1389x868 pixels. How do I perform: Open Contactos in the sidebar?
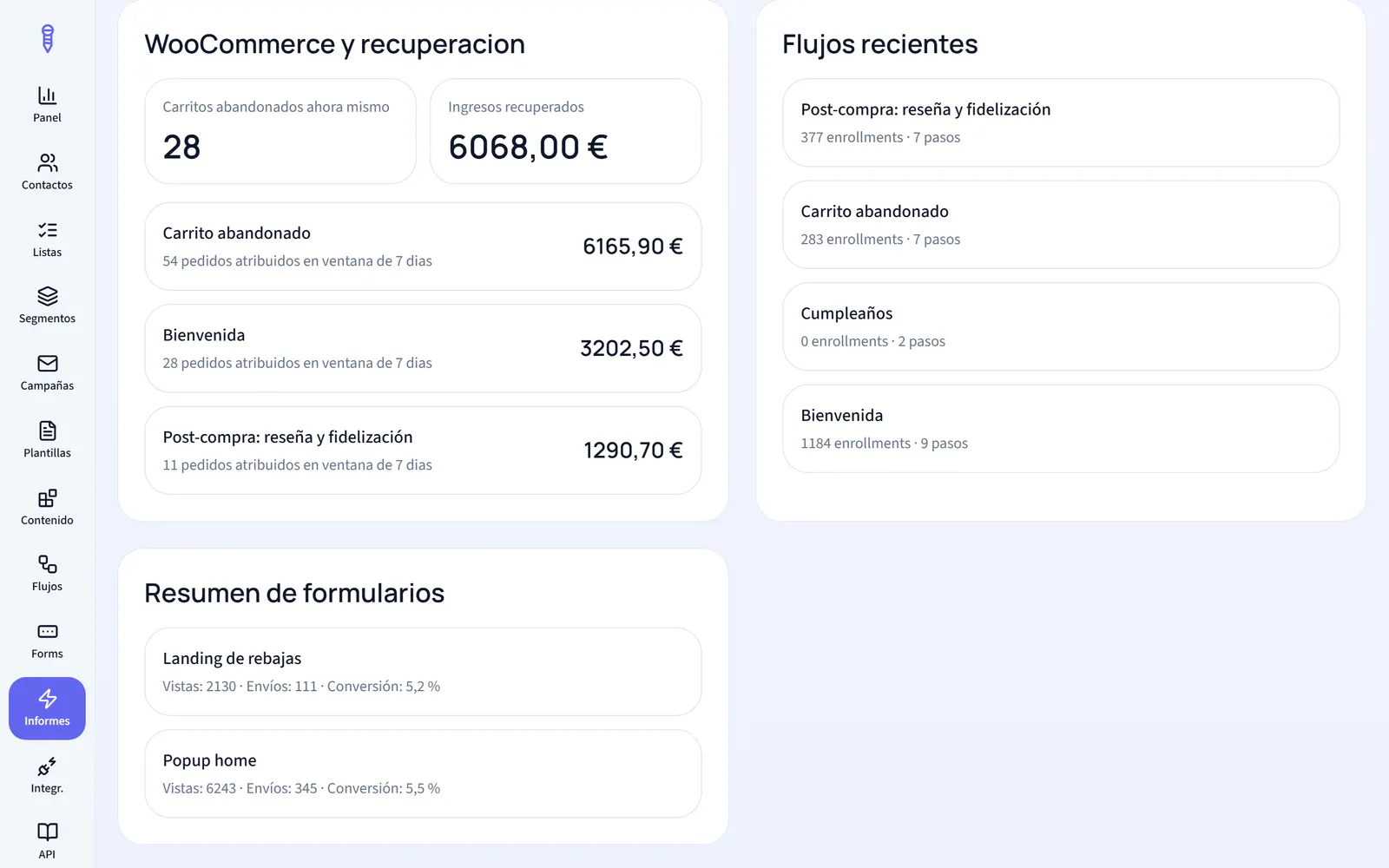pos(47,172)
